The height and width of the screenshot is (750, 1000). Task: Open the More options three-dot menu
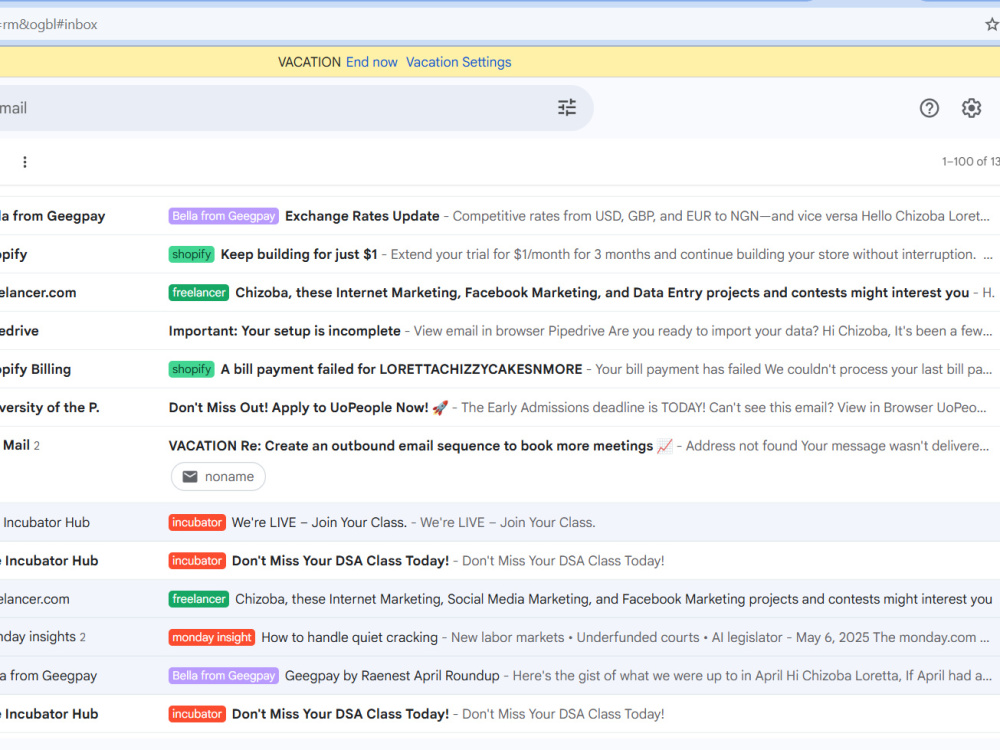[x=25, y=162]
